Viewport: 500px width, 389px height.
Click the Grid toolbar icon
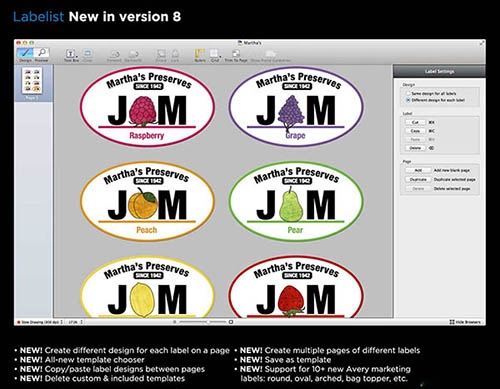pos(214,53)
